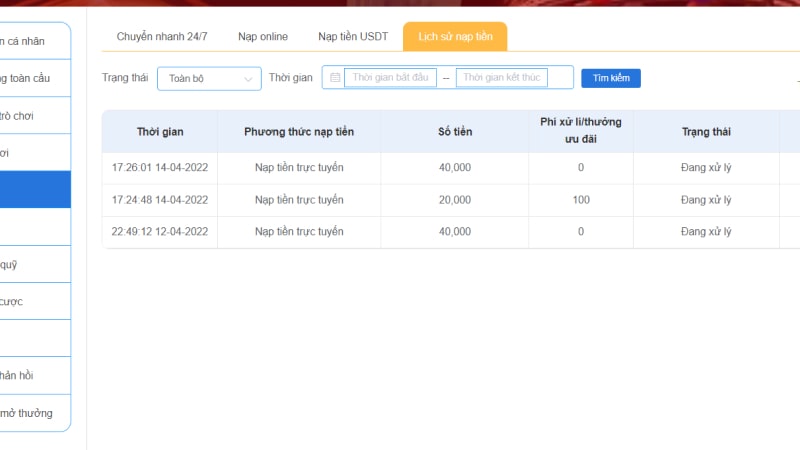Click the Thời gian column header
This screenshot has width=800, height=450.
[160, 132]
